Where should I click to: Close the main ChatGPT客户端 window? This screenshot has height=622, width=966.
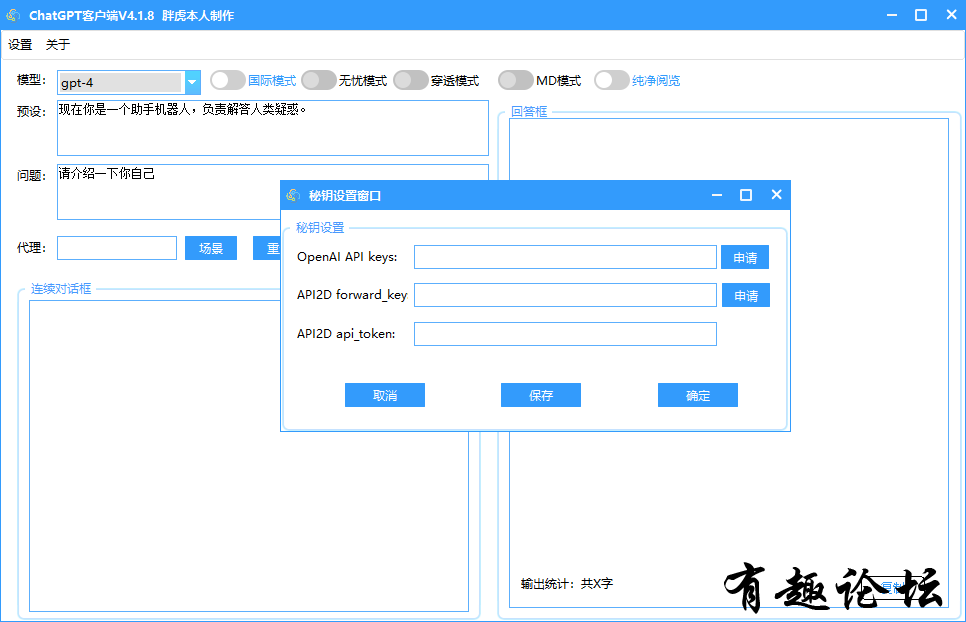(951, 15)
